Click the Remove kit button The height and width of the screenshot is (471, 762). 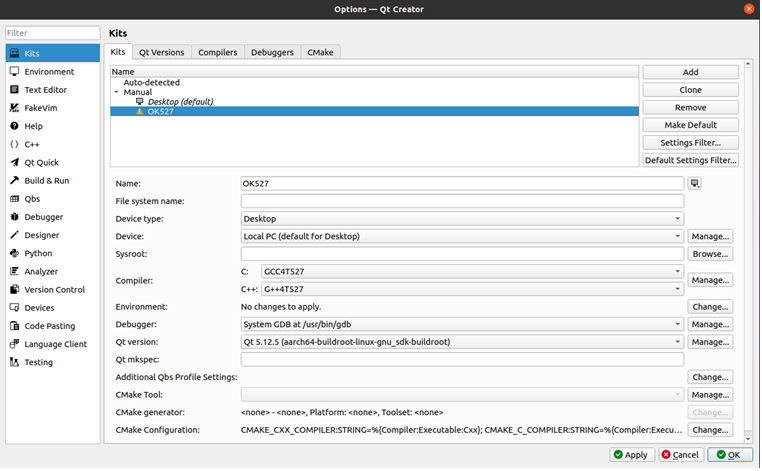coord(691,107)
